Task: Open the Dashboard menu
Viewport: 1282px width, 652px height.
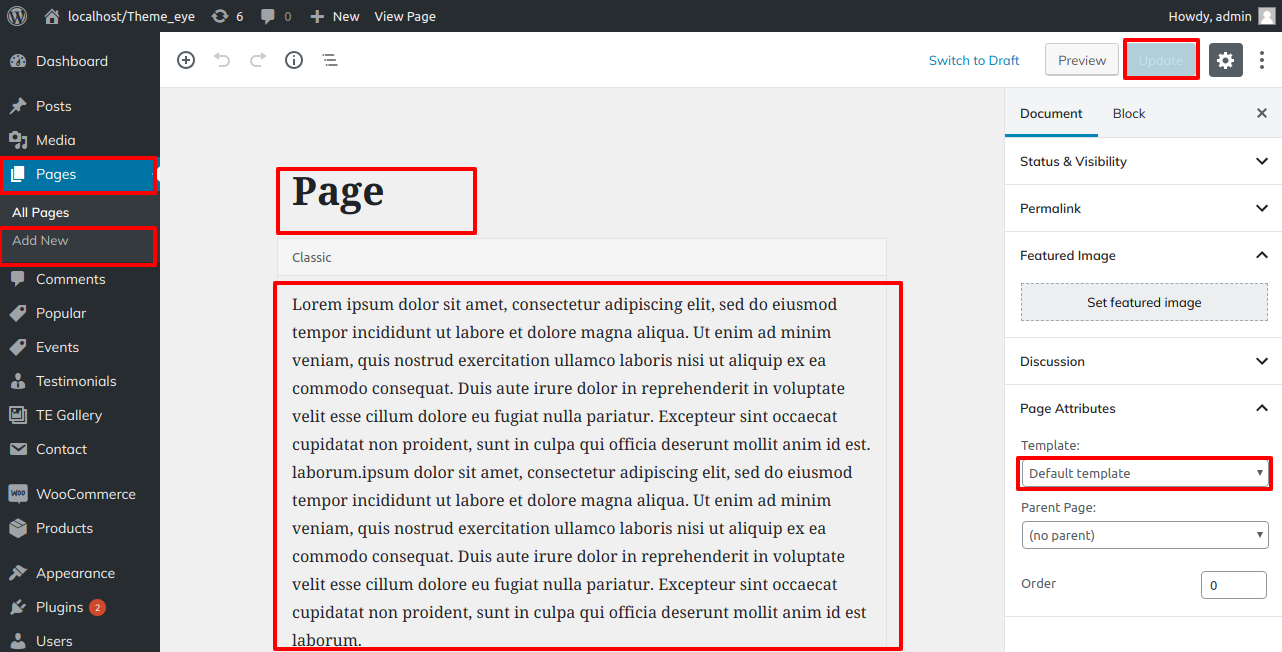Action: click(80, 61)
